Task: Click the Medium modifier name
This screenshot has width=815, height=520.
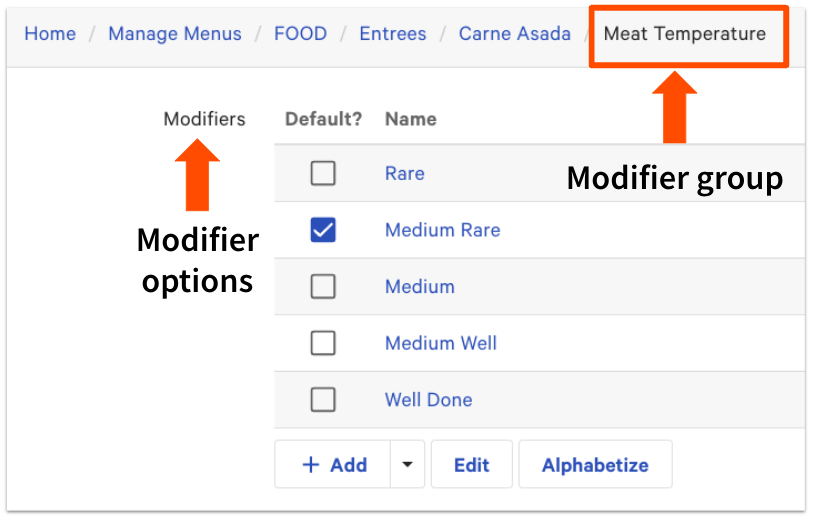Action: tap(420, 287)
